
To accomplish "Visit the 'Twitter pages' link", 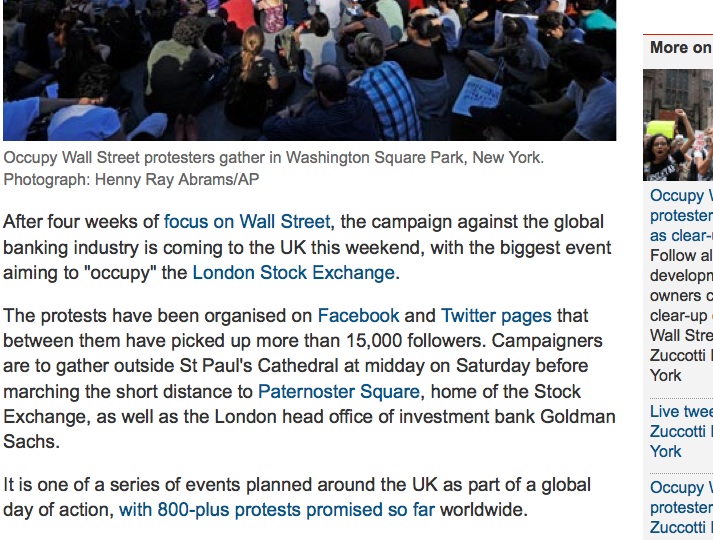I will tap(496, 316).
